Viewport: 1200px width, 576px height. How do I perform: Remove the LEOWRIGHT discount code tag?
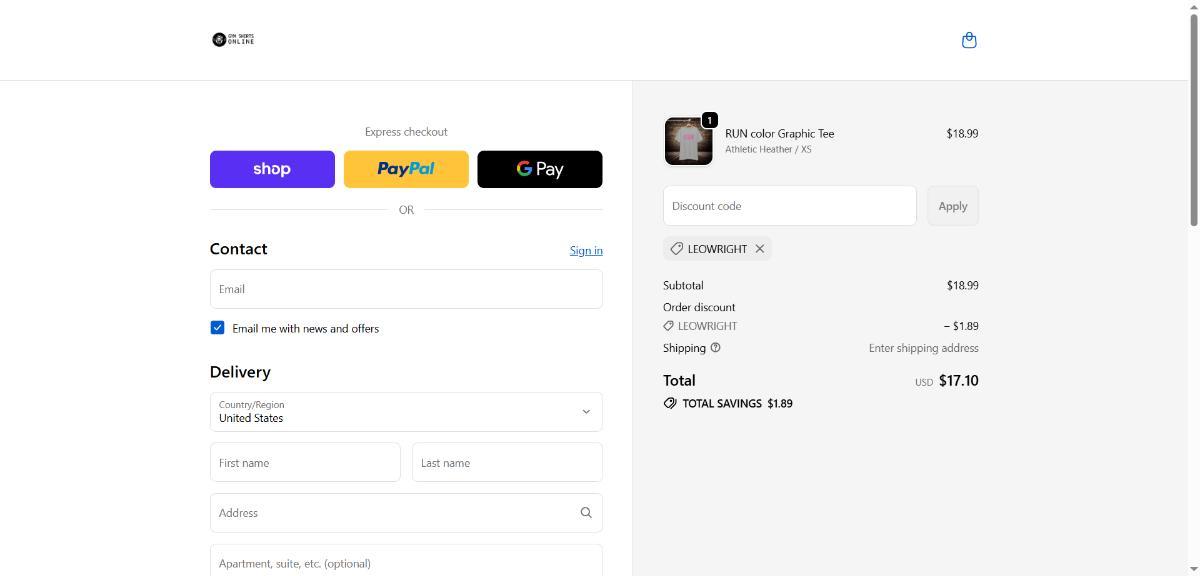tap(760, 249)
